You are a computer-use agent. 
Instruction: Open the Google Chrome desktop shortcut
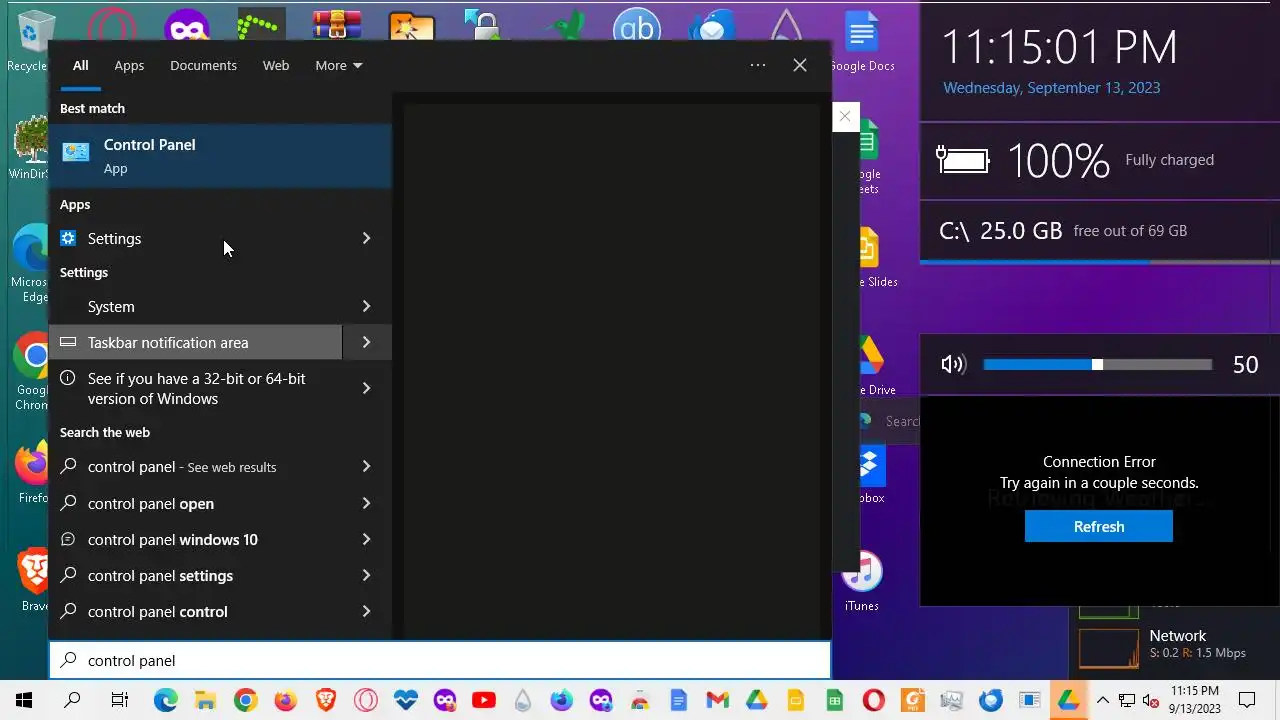(32, 372)
